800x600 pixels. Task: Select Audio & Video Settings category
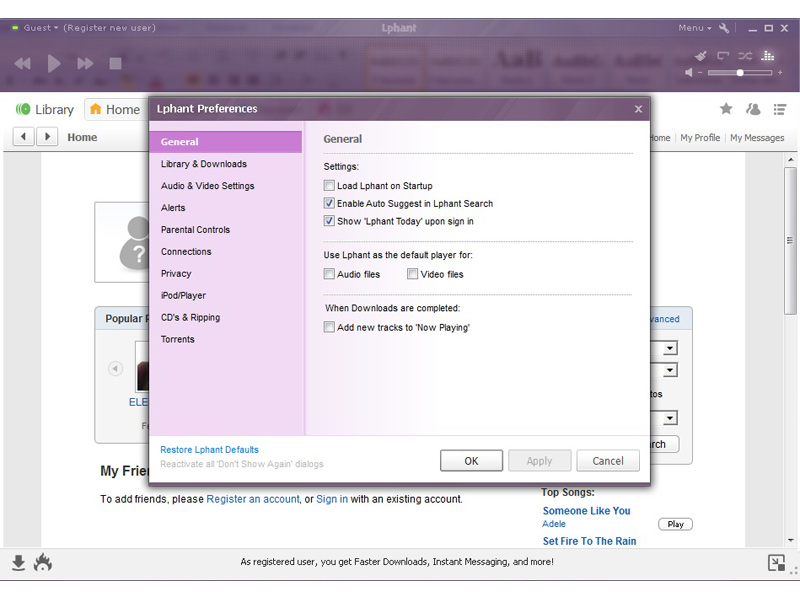tap(208, 186)
